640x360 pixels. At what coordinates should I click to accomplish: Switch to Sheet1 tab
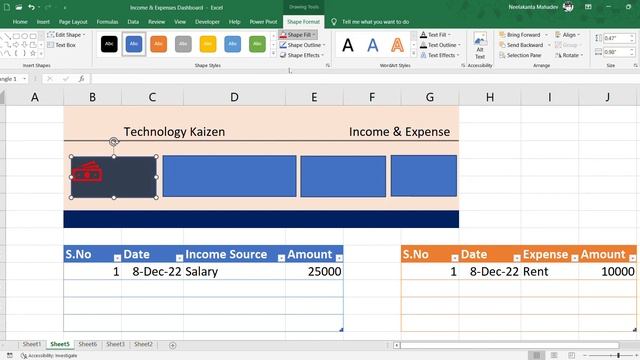(x=31, y=344)
